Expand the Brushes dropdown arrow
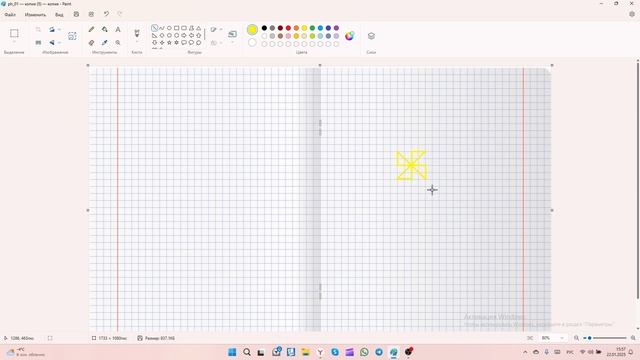The width and height of the screenshot is (640, 360). [137, 42]
